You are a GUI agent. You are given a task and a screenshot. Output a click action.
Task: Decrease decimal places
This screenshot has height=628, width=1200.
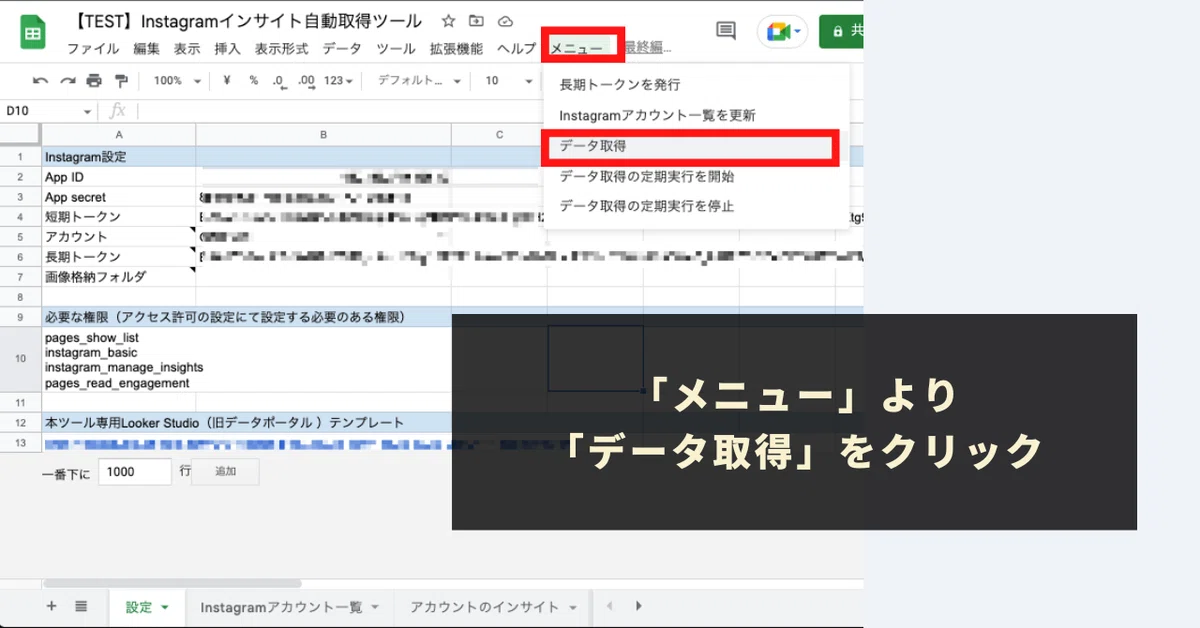click(x=279, y=81)
